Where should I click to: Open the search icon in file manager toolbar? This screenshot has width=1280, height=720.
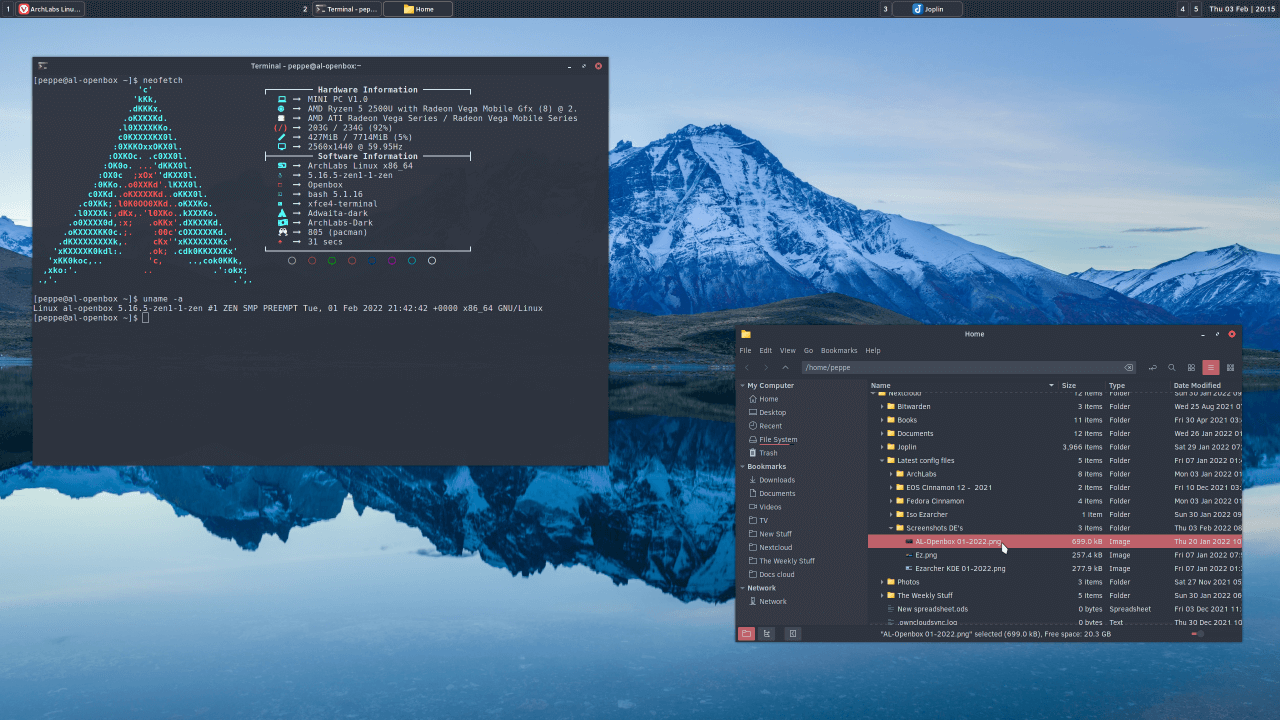pos(1172,368)
